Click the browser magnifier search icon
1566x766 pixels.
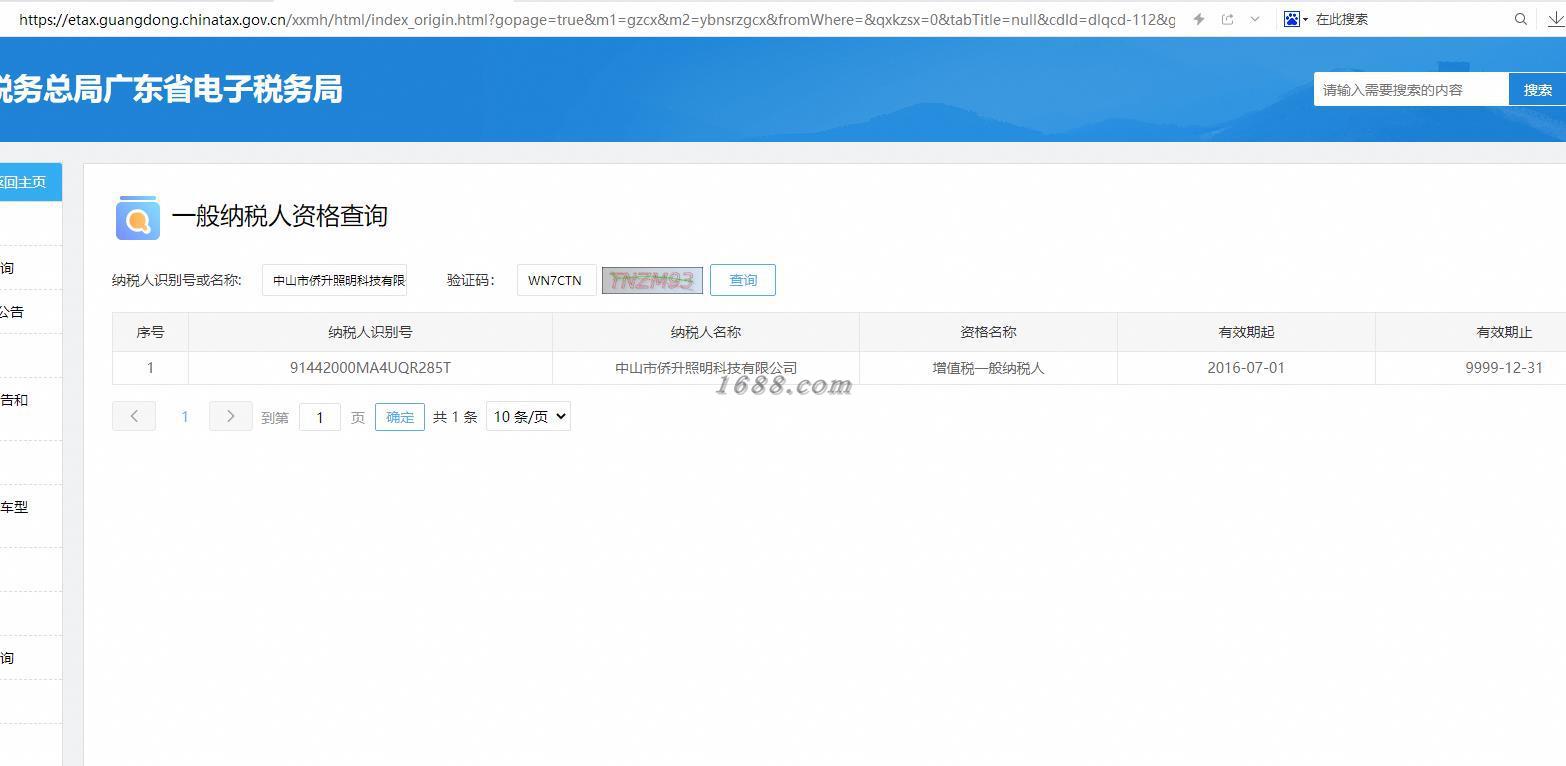(1521, 19)
